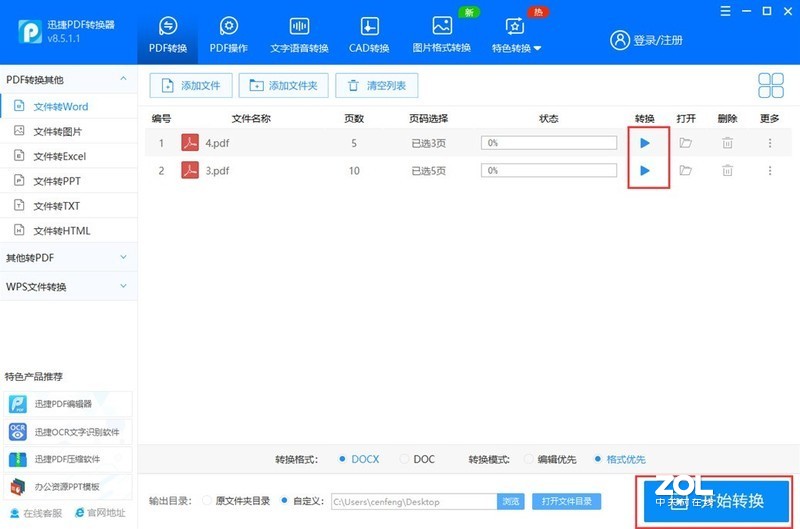This screenshot has height=529, width=800.
Task: Select the DOC output format
Action: 418,459
